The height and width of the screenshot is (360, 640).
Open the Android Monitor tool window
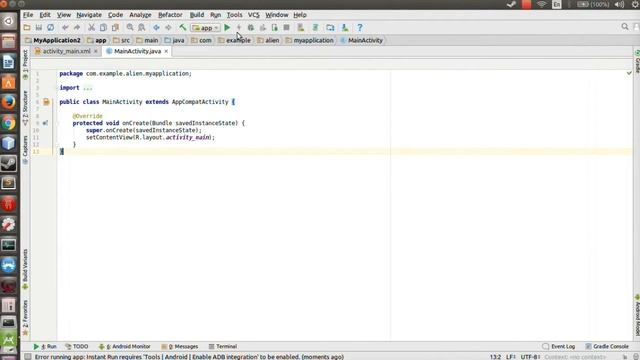coord(124,347)
